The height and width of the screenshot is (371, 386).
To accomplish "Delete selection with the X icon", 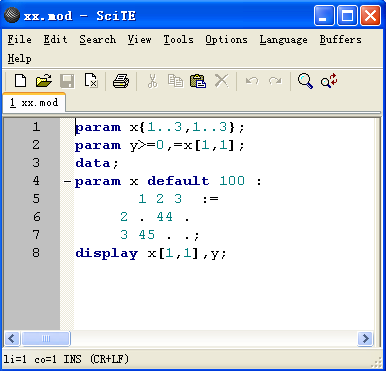I will coord(222,81).
